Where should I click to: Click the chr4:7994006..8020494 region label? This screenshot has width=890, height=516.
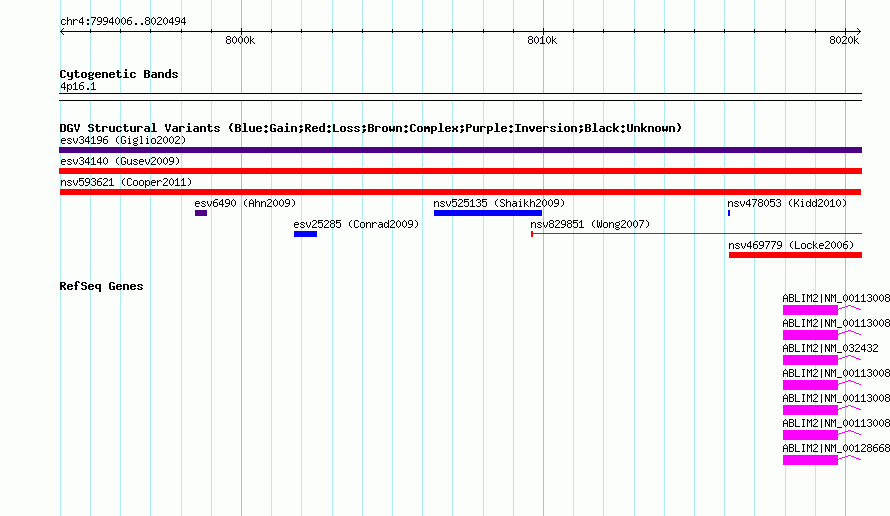click(x=123, y=21)
